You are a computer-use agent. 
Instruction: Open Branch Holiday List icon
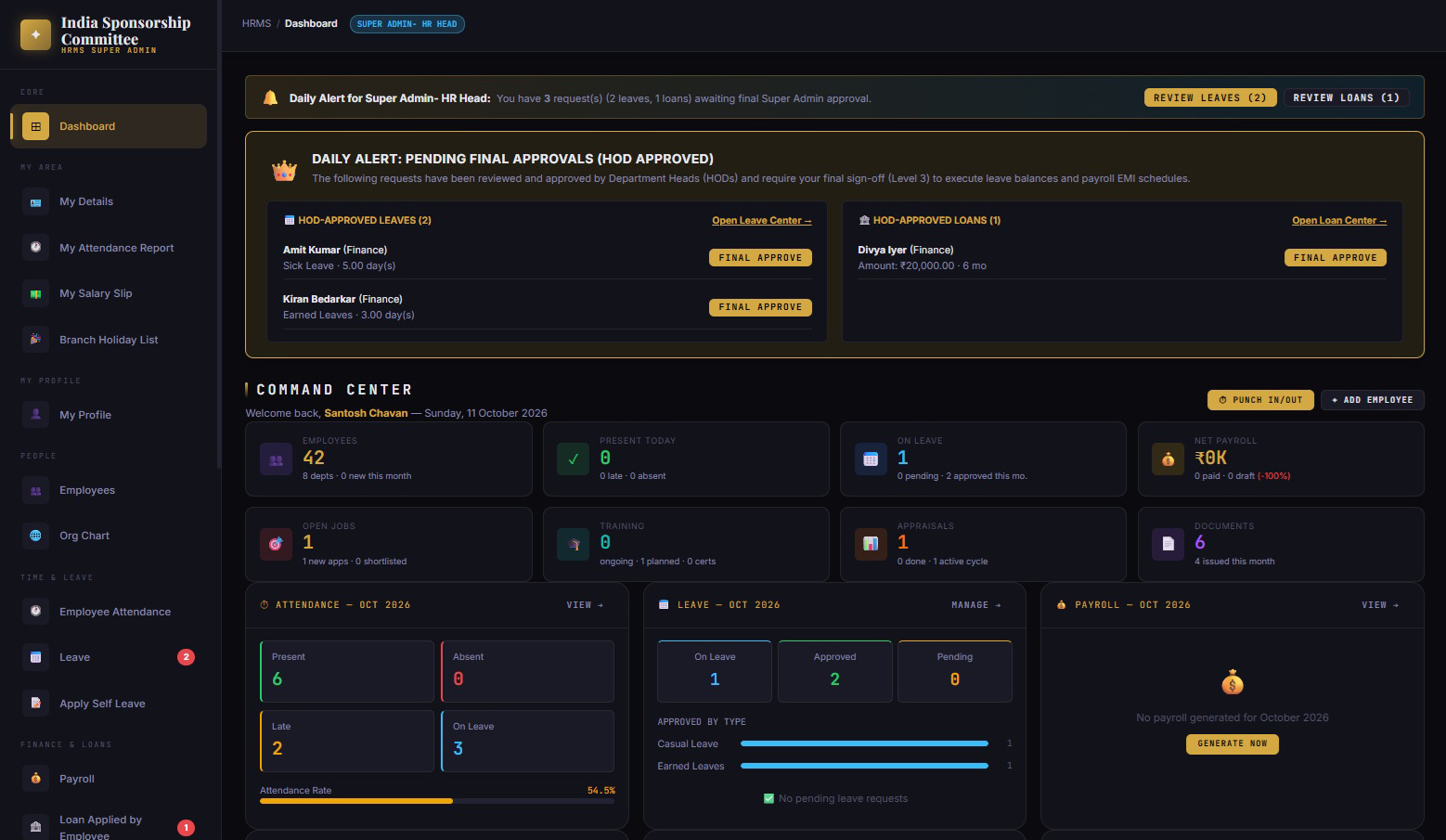coord(35,340)
